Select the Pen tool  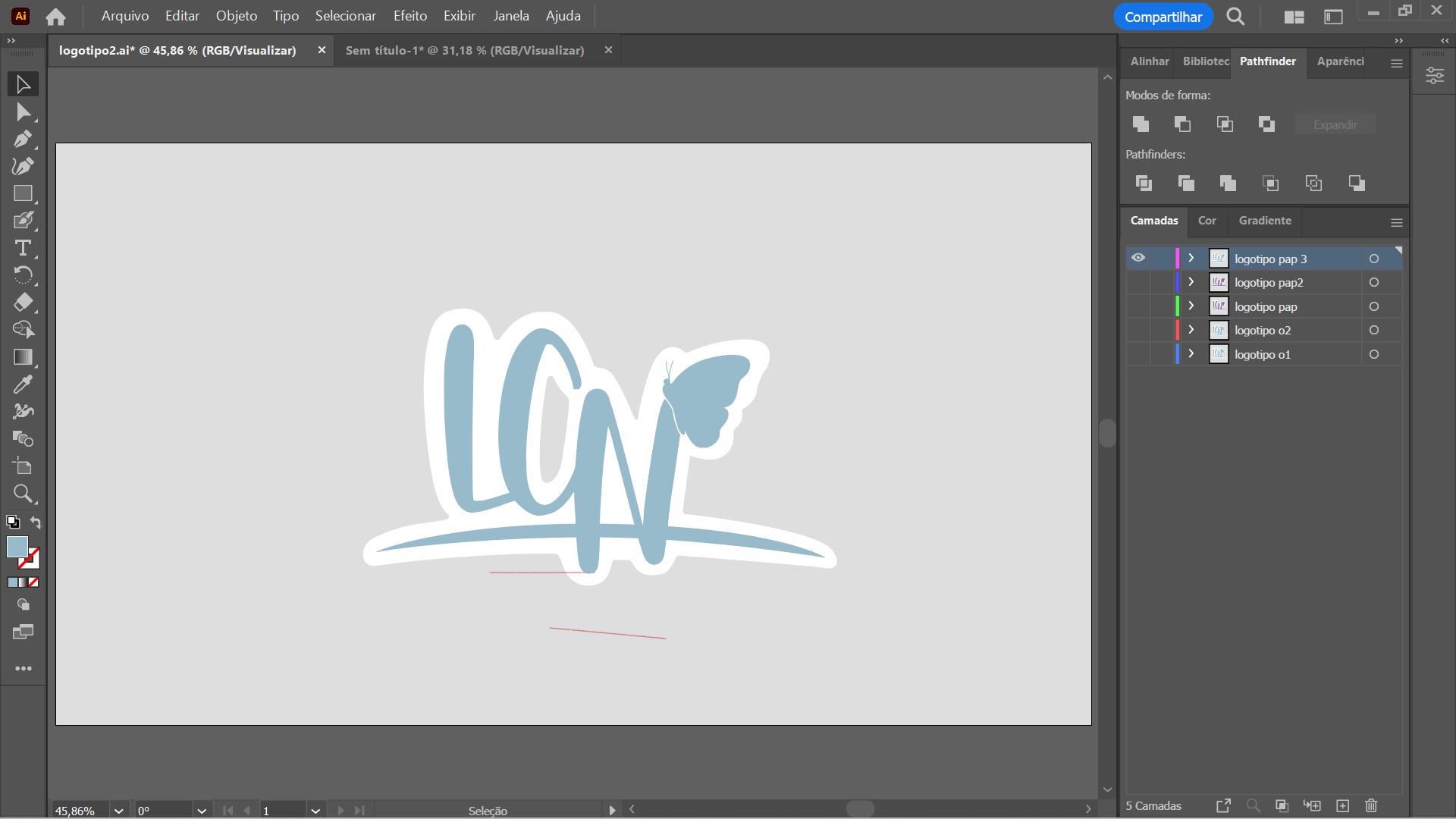pyautogui.click(x=23, y=140)
